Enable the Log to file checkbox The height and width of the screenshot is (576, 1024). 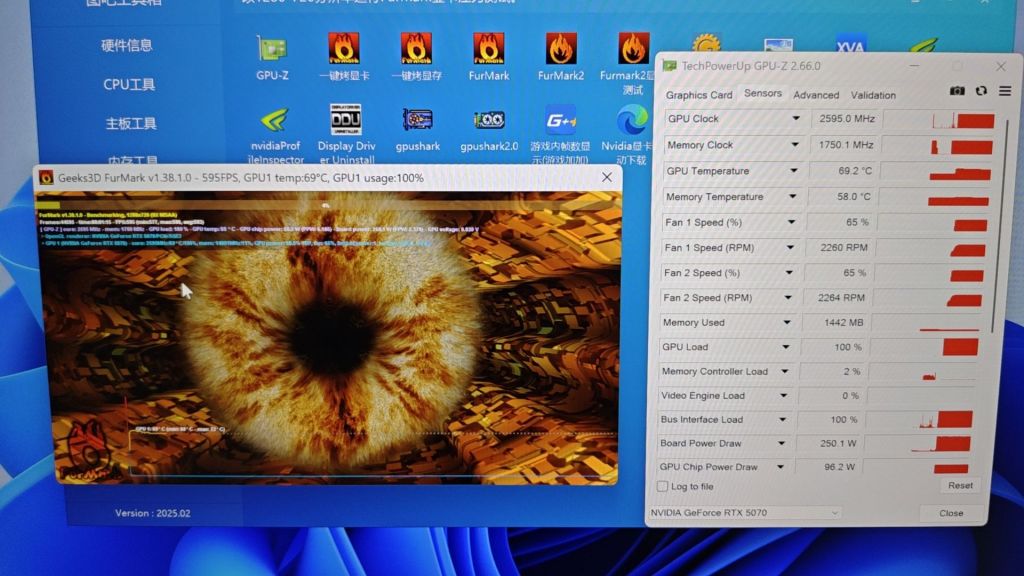click(x=662, y=487)
